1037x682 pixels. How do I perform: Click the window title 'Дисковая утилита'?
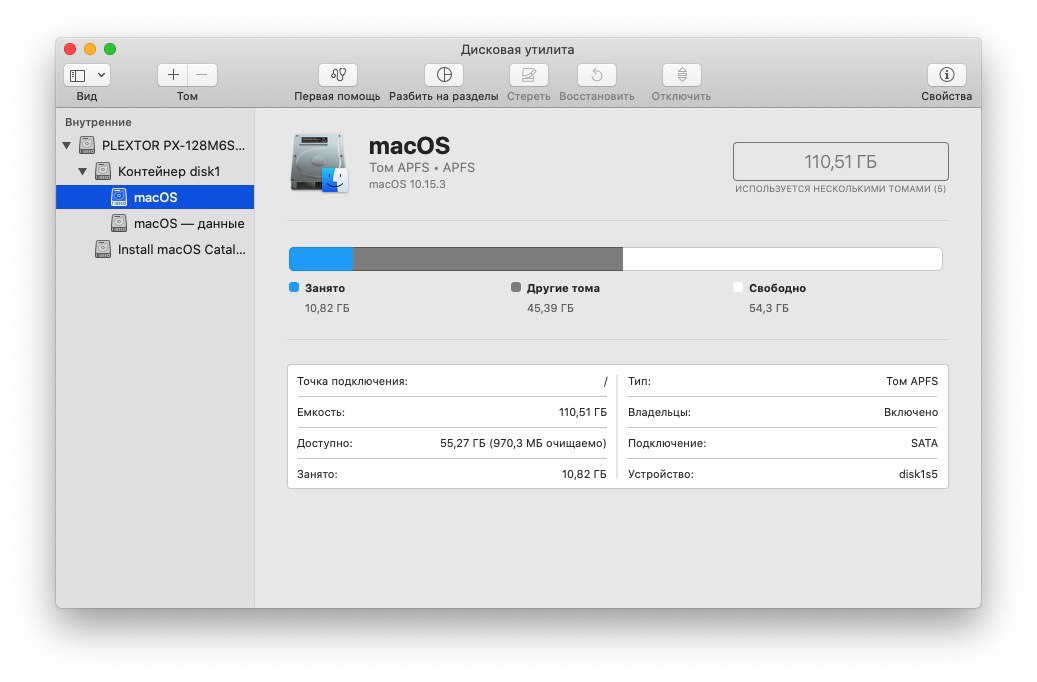coord(517,50)
